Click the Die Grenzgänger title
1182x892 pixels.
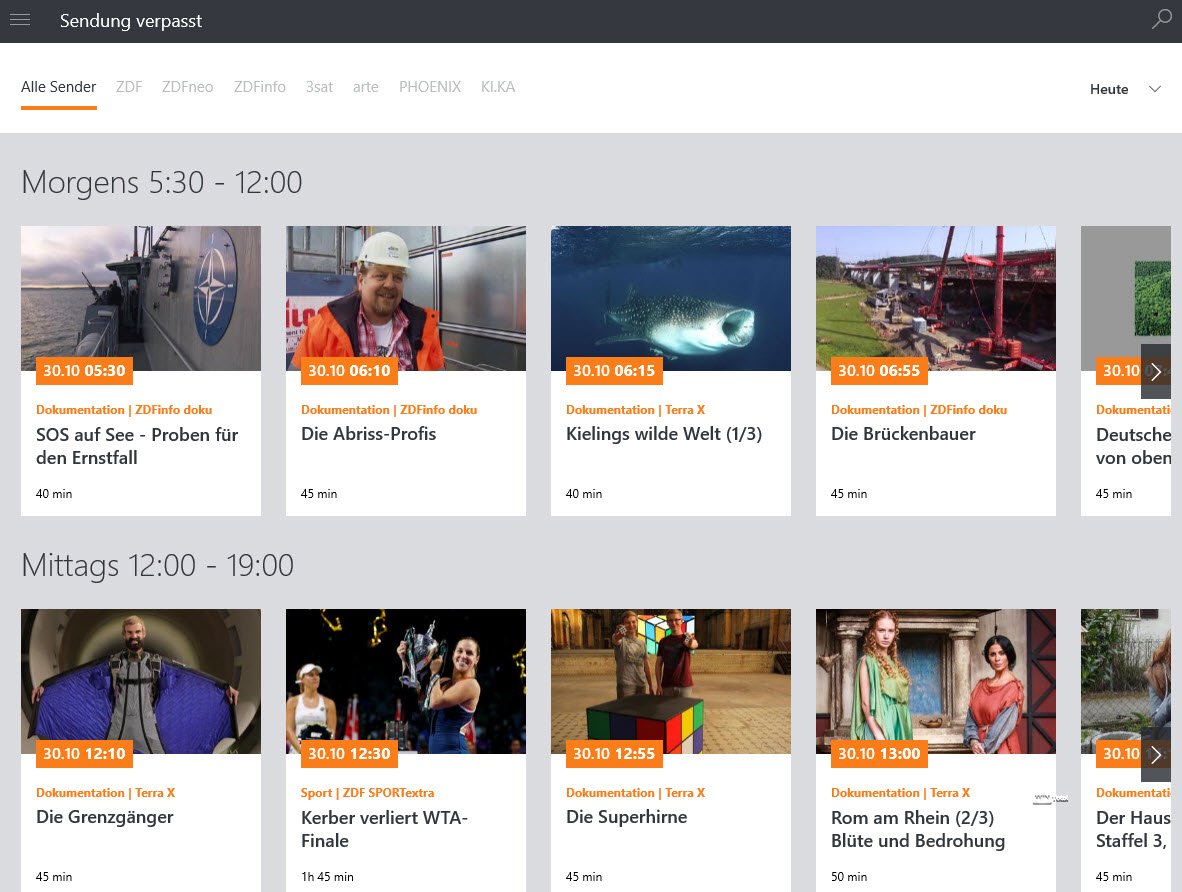pyautogui.click(x=105, y=817)
